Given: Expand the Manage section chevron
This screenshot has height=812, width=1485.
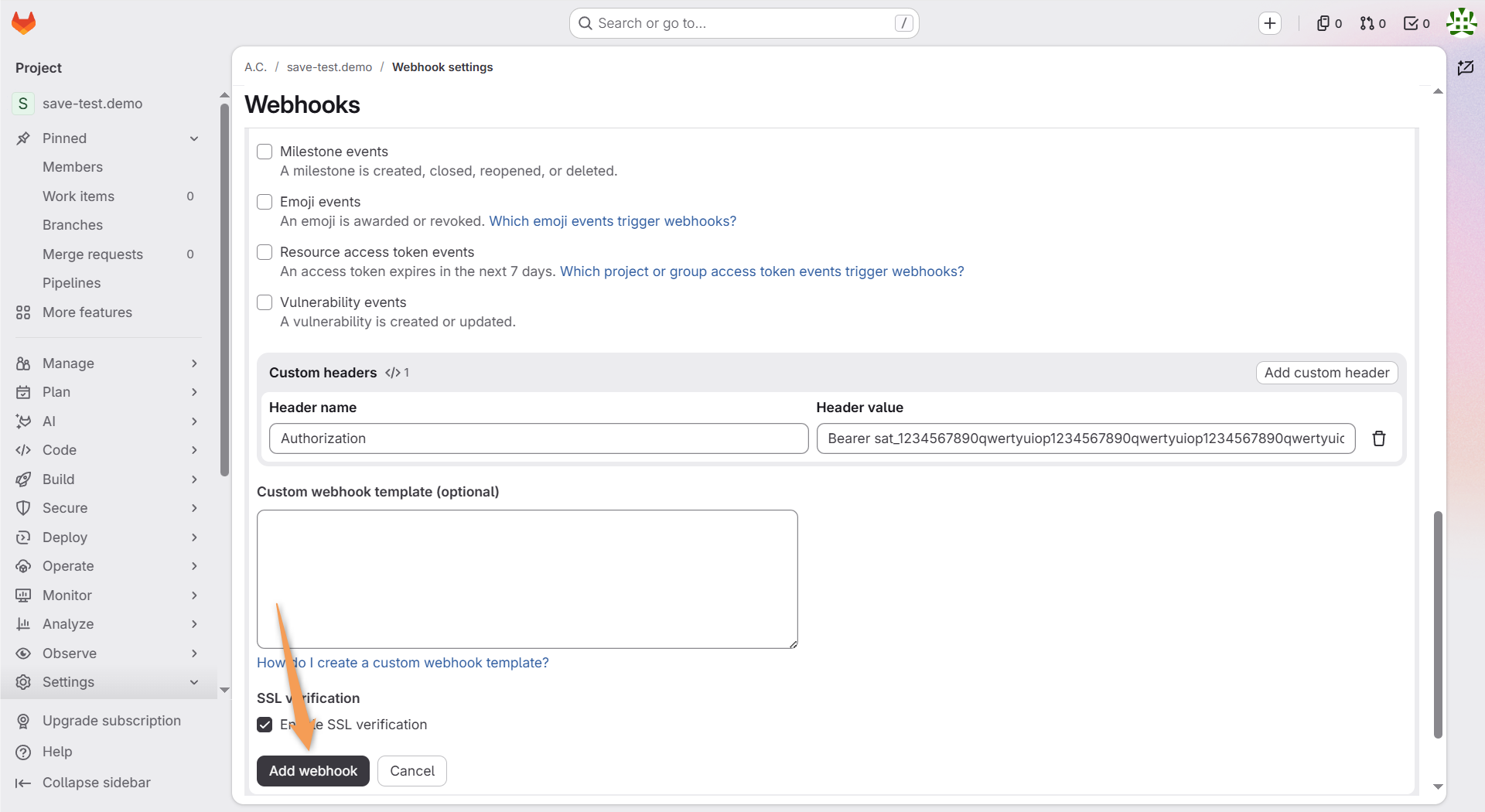Looking at the screenshot, I should 194,363.
